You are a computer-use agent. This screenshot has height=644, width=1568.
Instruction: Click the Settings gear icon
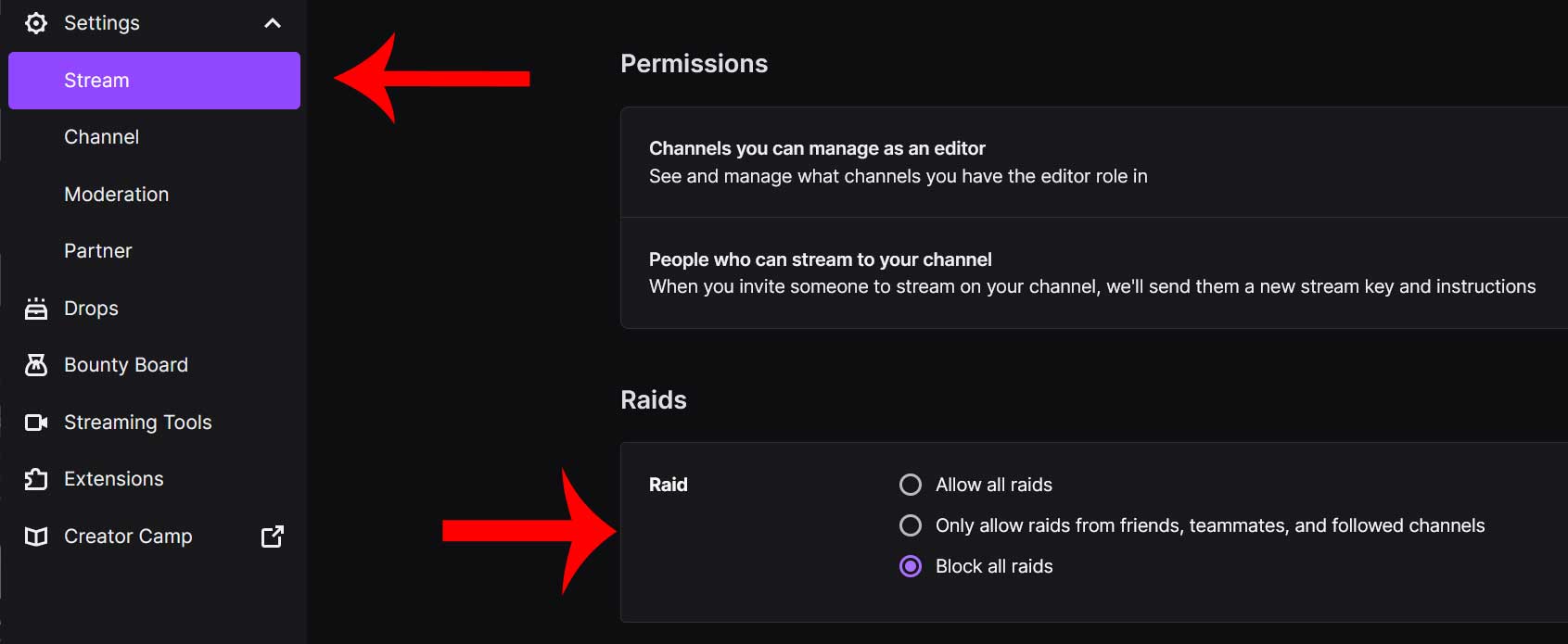click(x=35, y=22)
